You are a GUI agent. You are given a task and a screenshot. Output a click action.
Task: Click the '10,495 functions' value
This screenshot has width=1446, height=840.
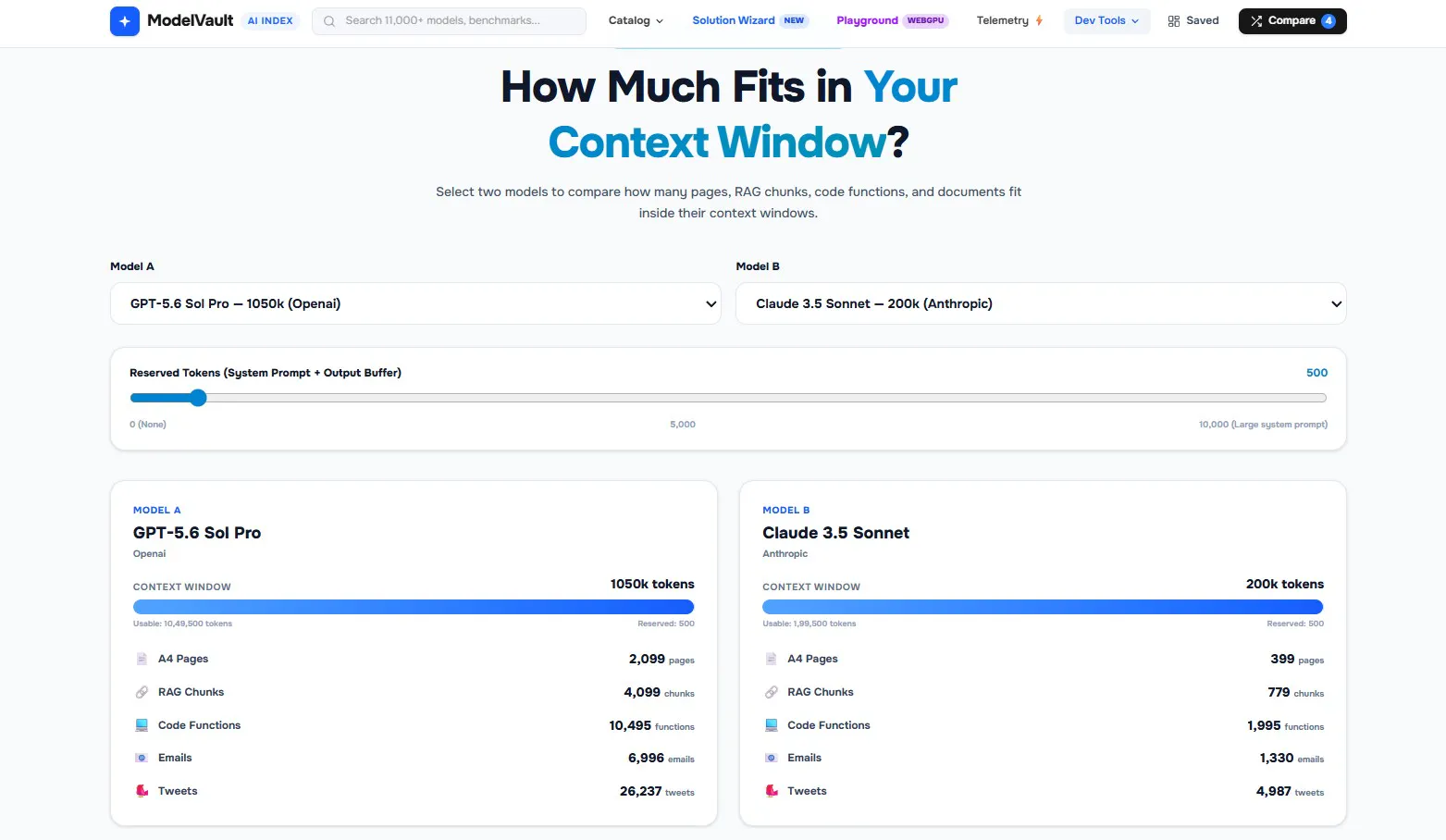coord(651,726)
